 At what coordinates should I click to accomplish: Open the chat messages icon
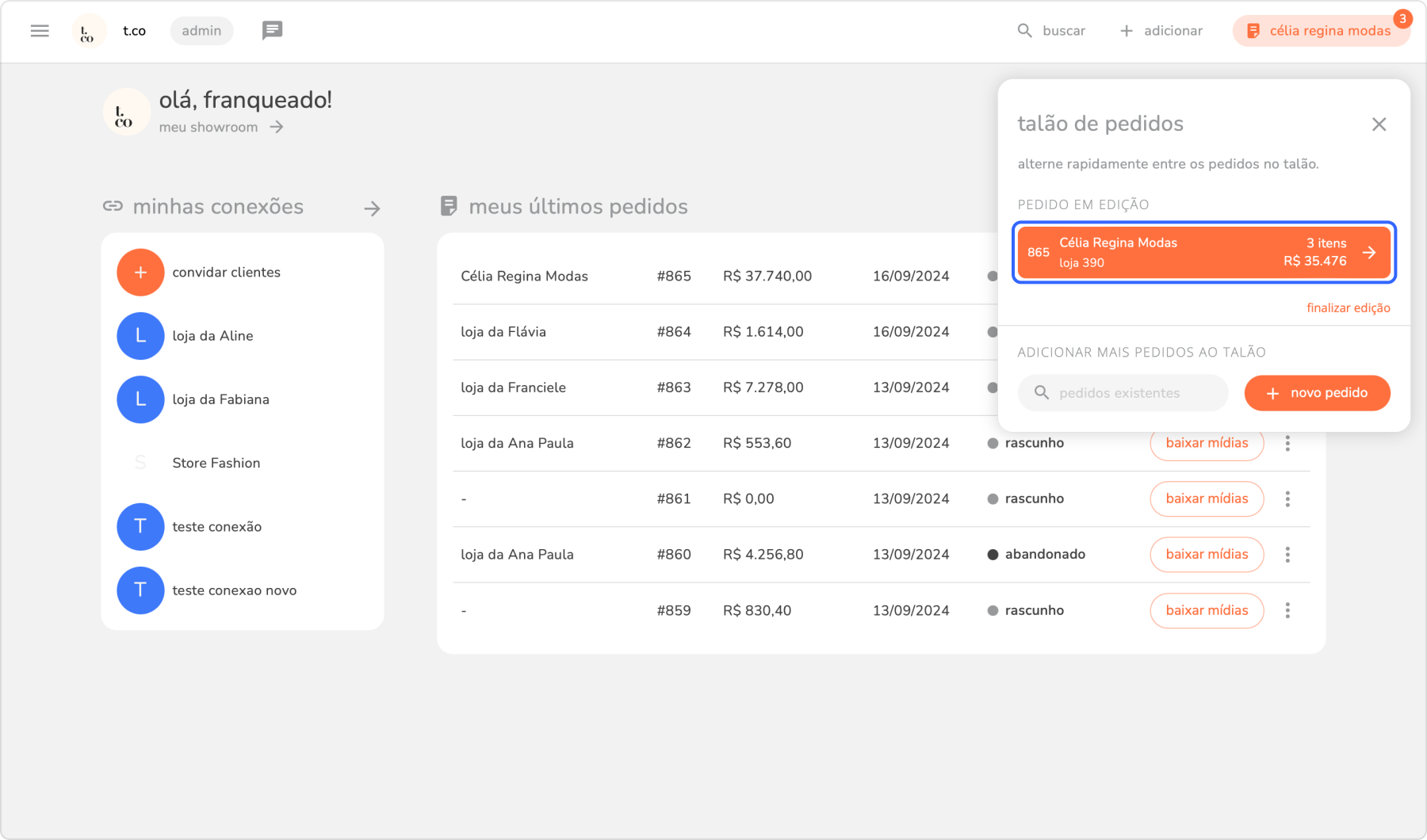[272, 31]
